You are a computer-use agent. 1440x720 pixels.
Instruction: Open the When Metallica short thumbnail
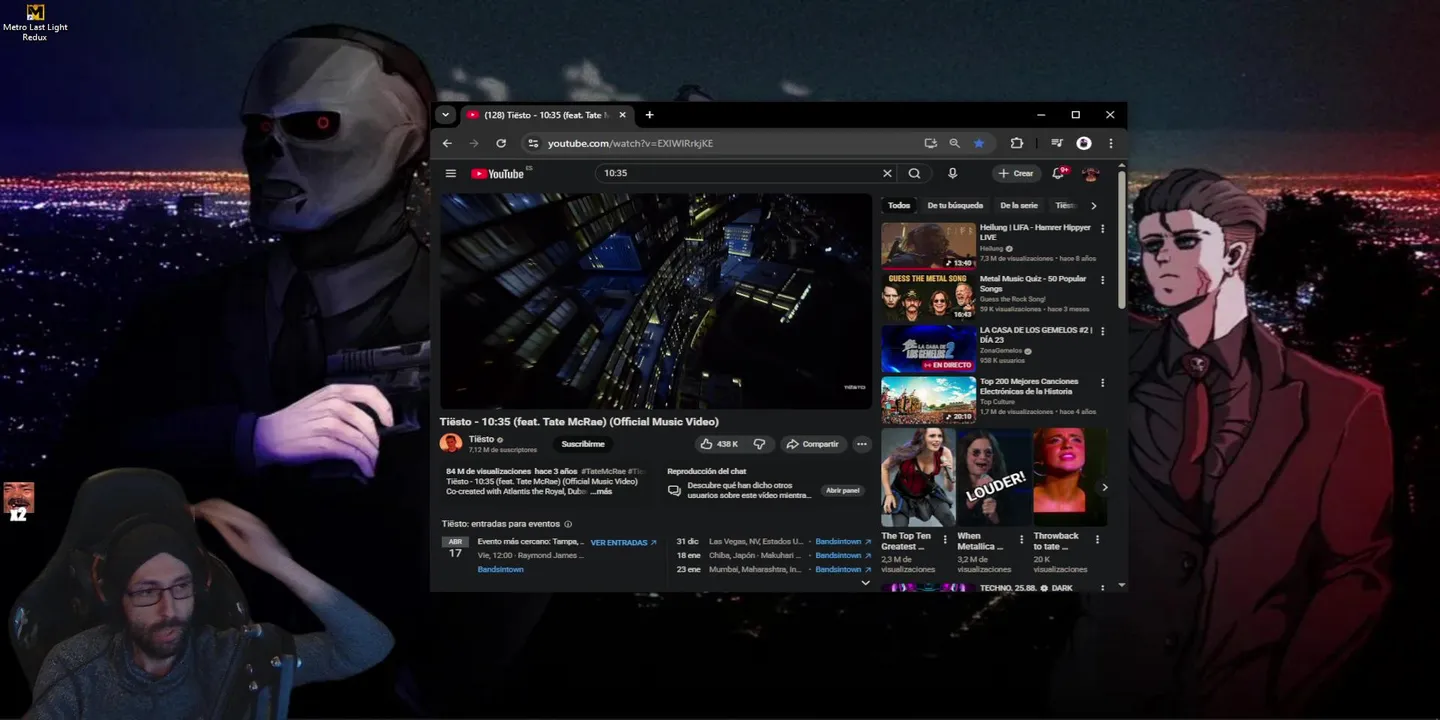pos(994,478)
